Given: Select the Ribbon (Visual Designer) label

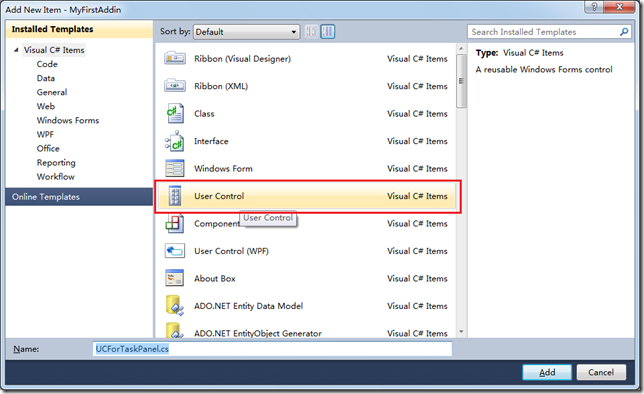Looking at the screenshot, I should 242,59.
